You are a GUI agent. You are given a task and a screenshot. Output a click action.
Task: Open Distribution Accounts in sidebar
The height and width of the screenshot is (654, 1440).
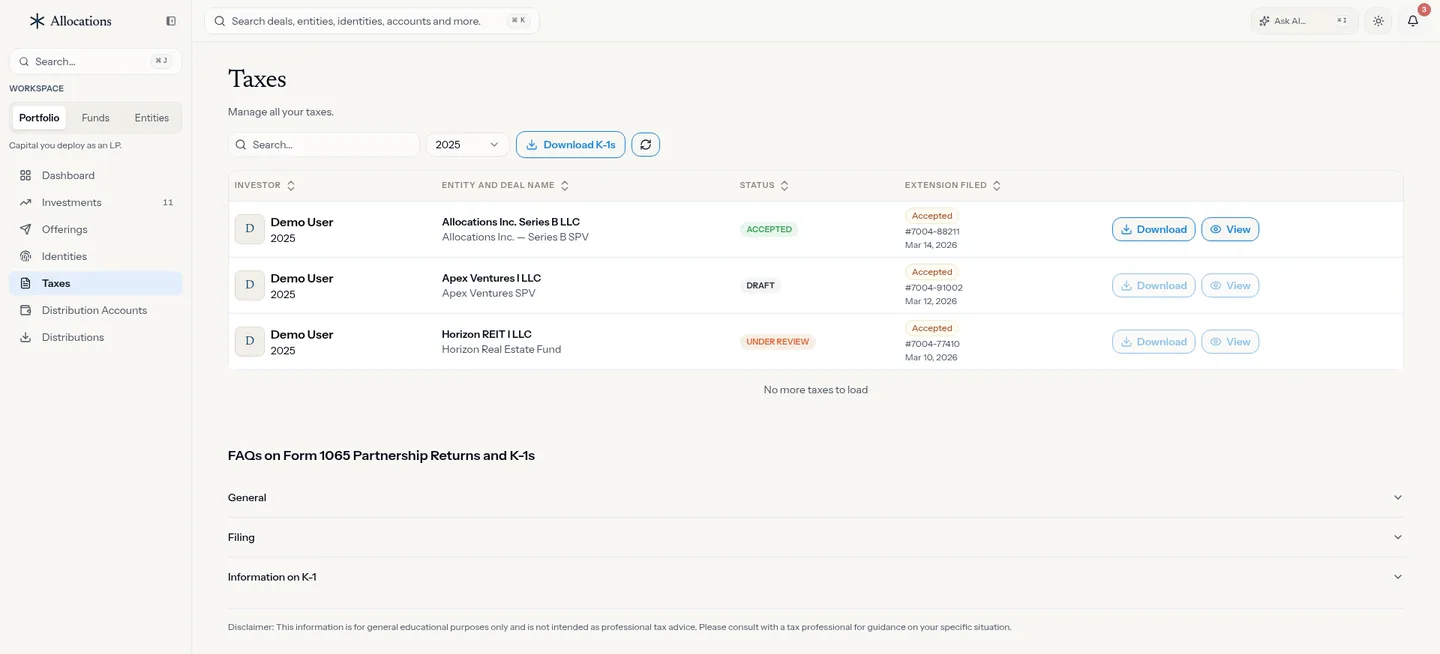pyautogui.click(x=96, y=310)
